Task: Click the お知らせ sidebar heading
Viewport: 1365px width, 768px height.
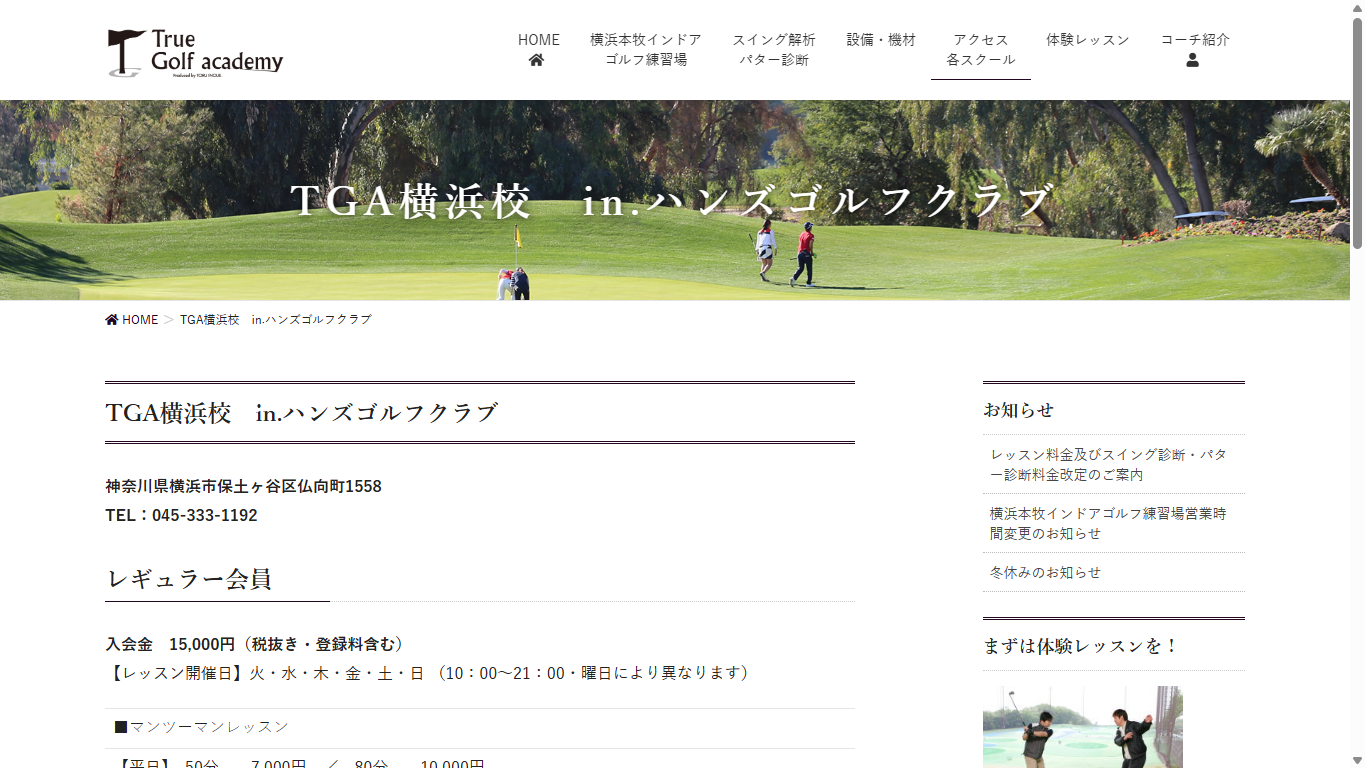Action: pyautogui.click(x=1018, y=410)
